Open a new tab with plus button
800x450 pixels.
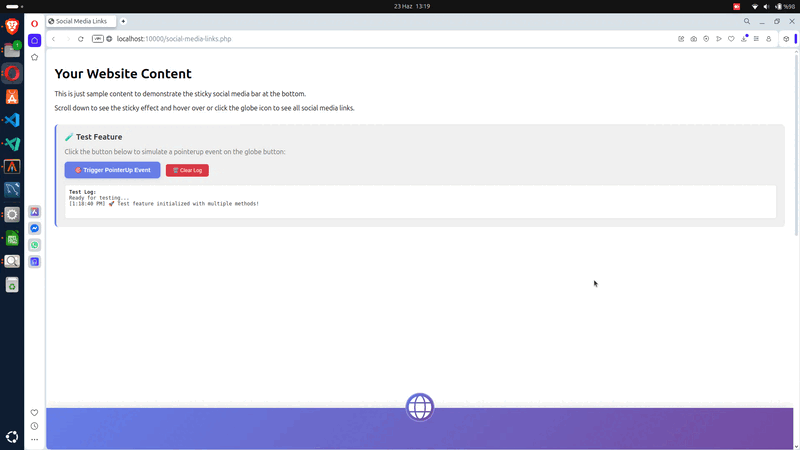[x=123, y=21]
